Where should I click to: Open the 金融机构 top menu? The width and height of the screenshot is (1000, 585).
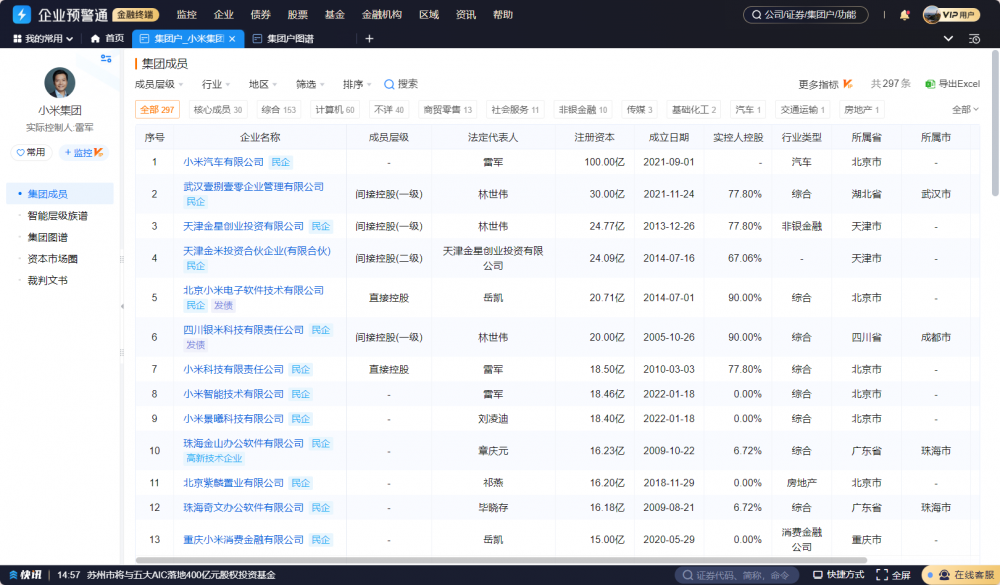click(x=381, y=15)
